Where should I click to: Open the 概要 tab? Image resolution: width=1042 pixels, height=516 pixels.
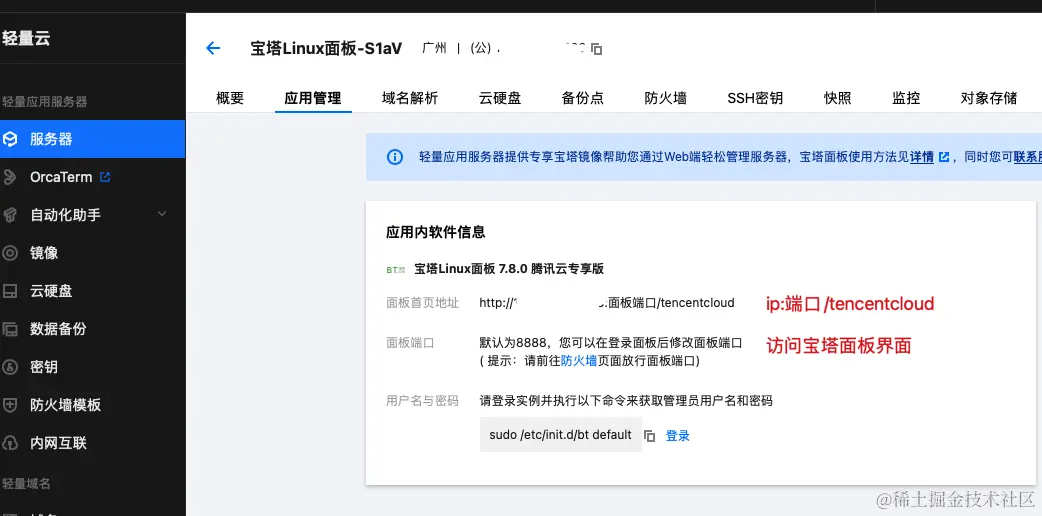(x=230, y=98)
